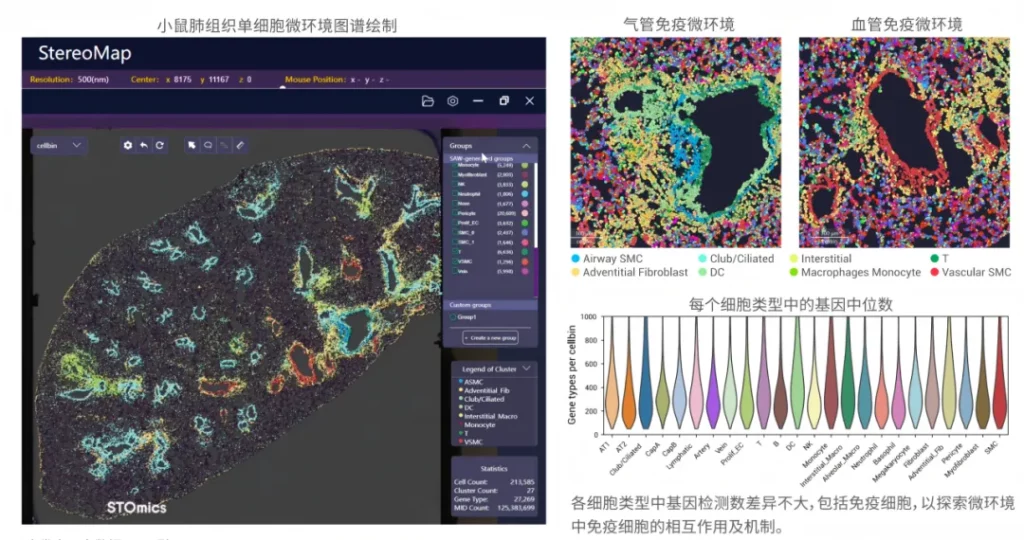The image size is (1024, 540).
Task: Select the Group1 custom group radio button
Action: click(452, 318)
